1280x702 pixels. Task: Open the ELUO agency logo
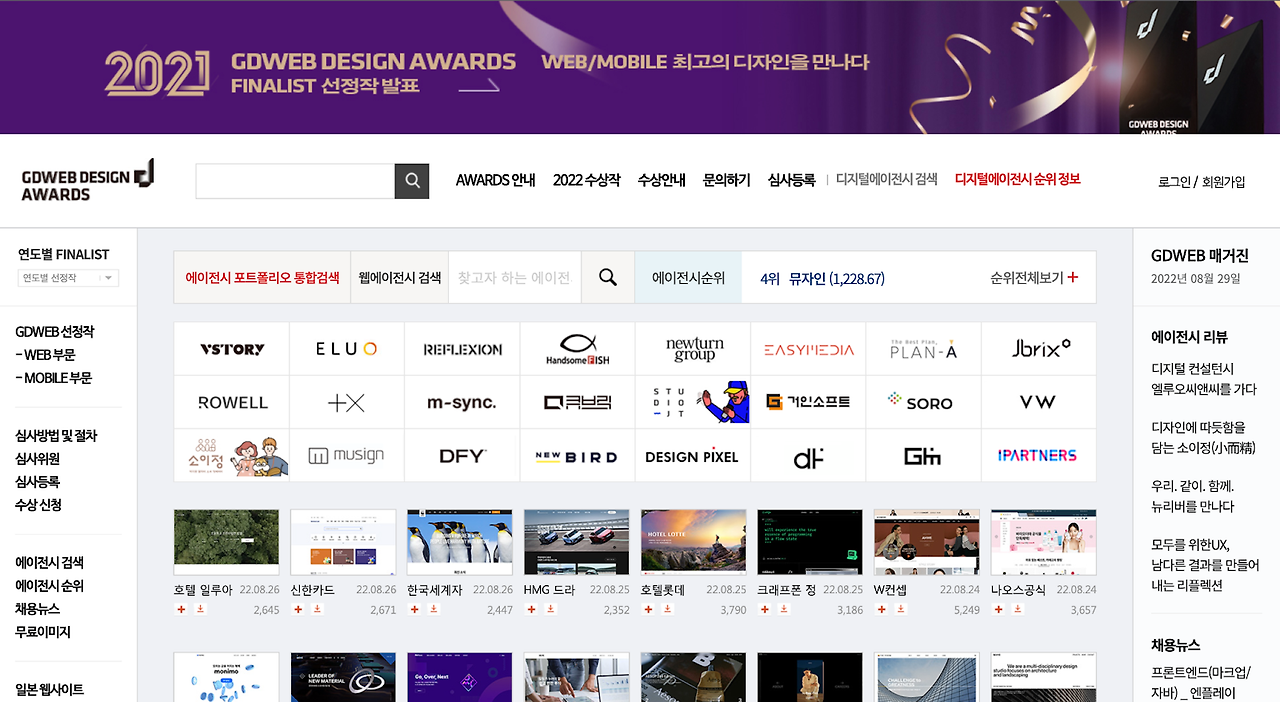(x=347, y=349)
